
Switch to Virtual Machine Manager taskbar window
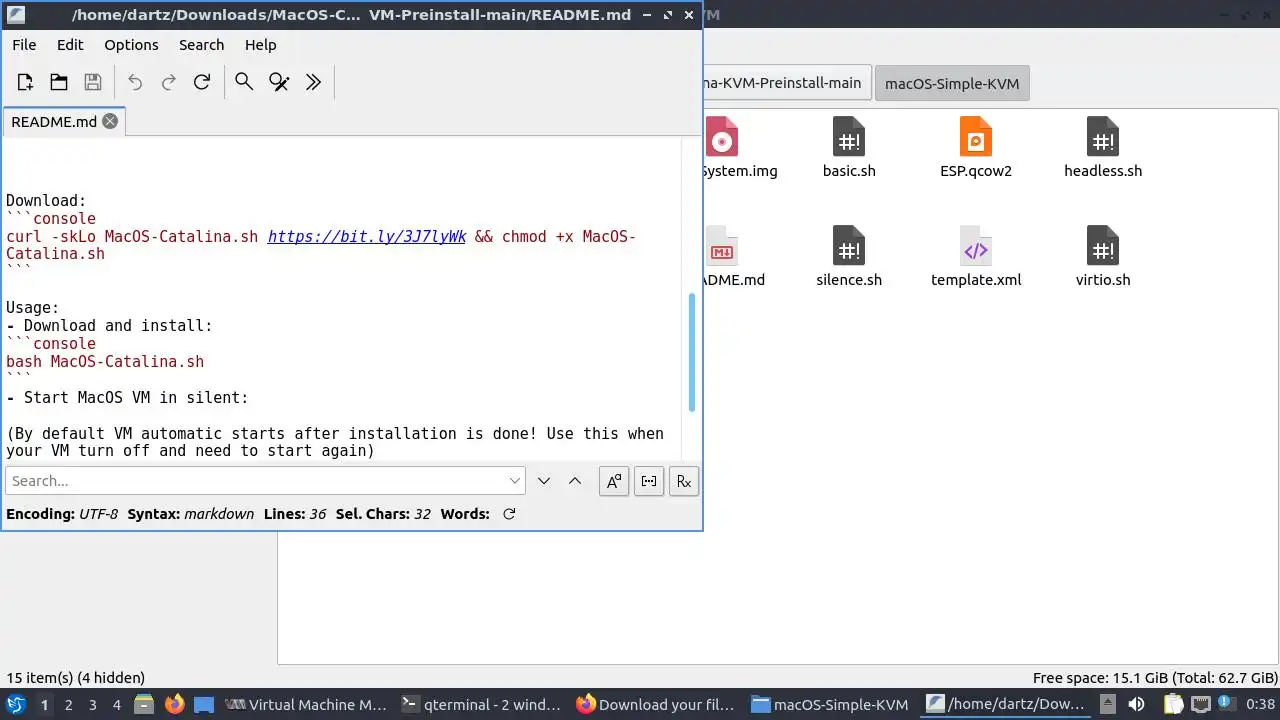click(308, 704)
